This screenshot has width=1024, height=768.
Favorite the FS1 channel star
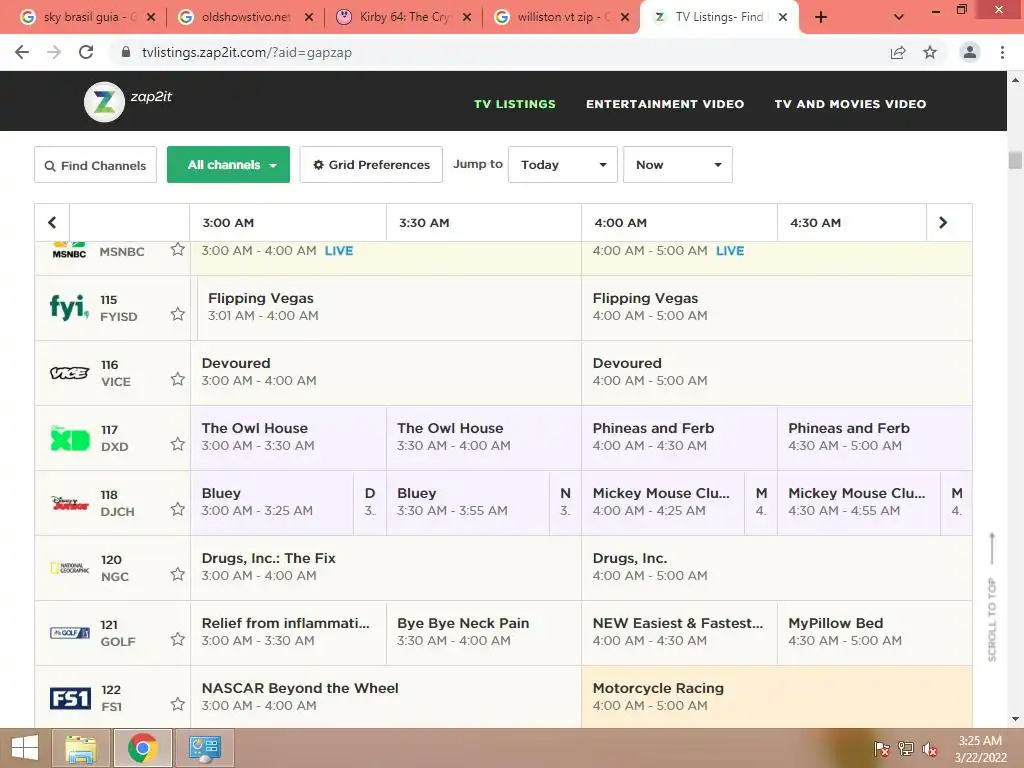click(x=178, y=704)
